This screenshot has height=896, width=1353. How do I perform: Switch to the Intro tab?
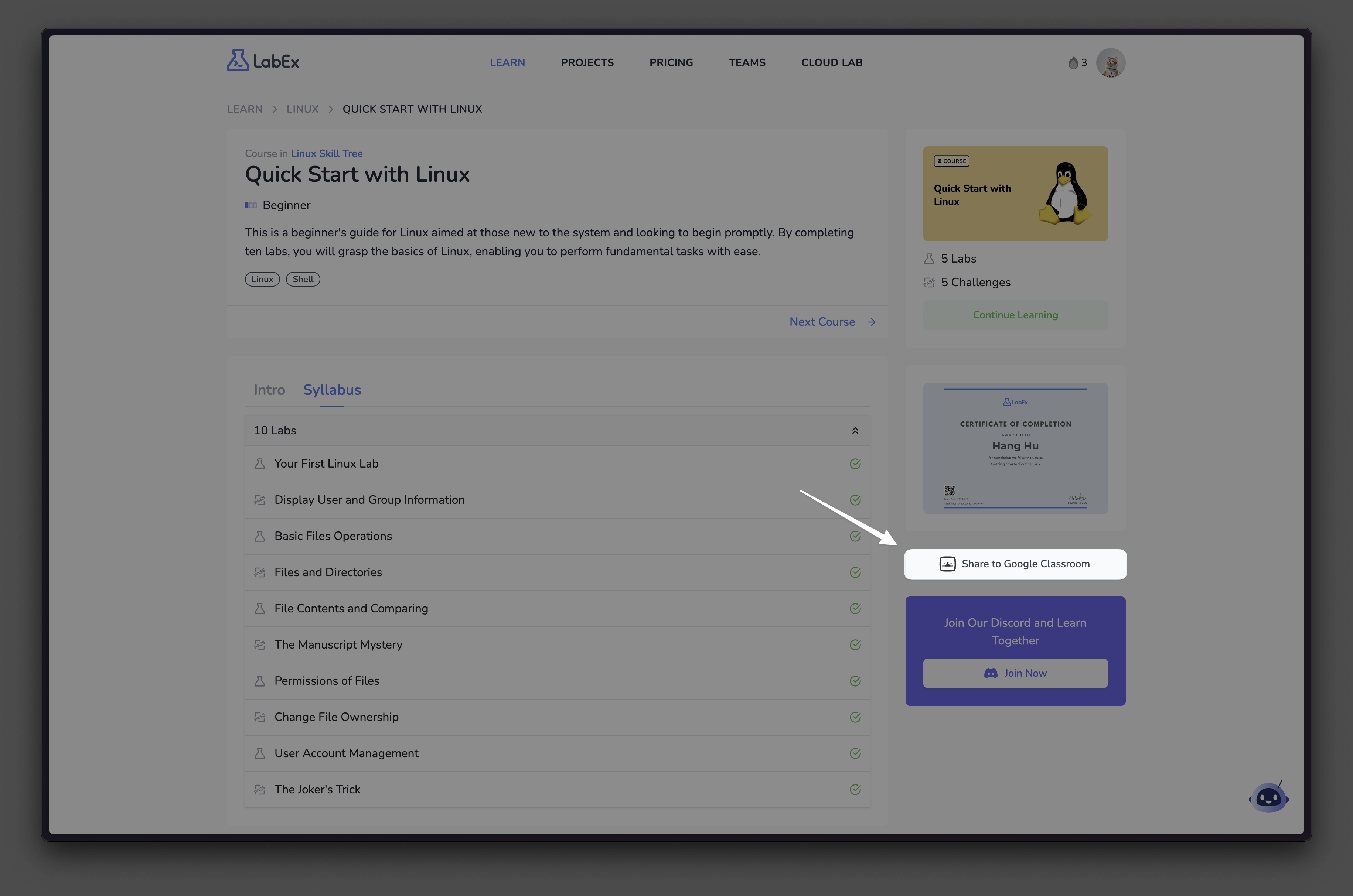point(269,390)
